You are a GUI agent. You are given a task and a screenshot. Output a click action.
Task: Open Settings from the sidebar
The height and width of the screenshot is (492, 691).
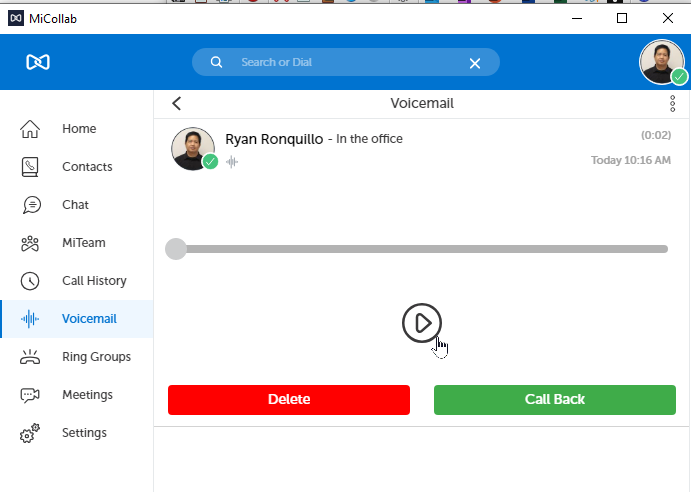click(x=84, y=433)
